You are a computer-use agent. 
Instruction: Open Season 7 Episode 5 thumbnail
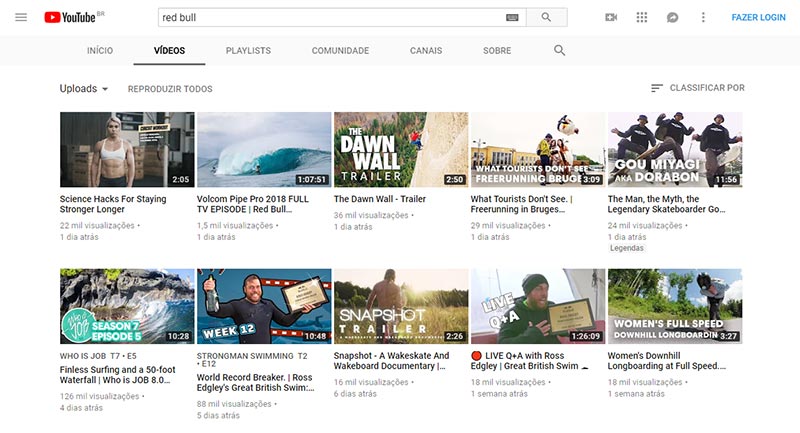127,307
